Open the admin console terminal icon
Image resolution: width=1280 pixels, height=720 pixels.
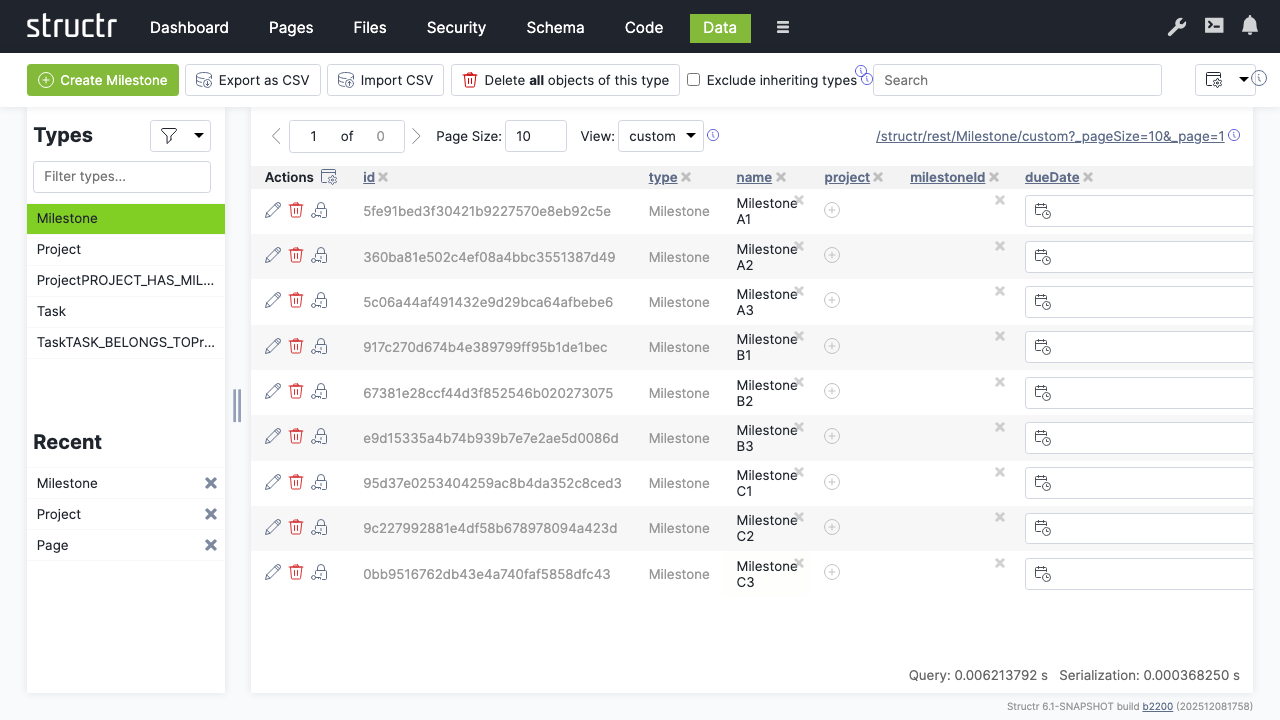(x=1214, y=27)
